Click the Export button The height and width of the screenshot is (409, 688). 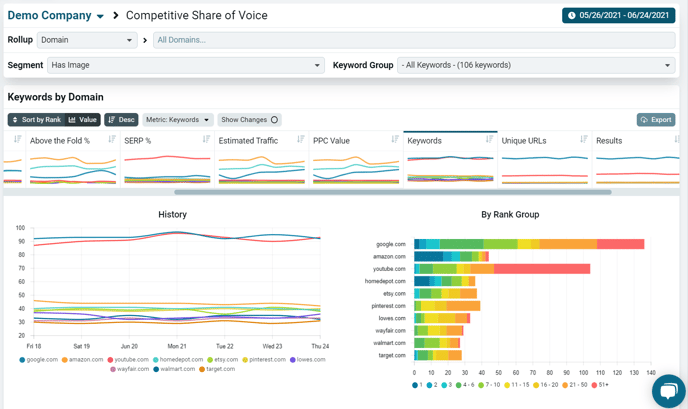[656, 120]
